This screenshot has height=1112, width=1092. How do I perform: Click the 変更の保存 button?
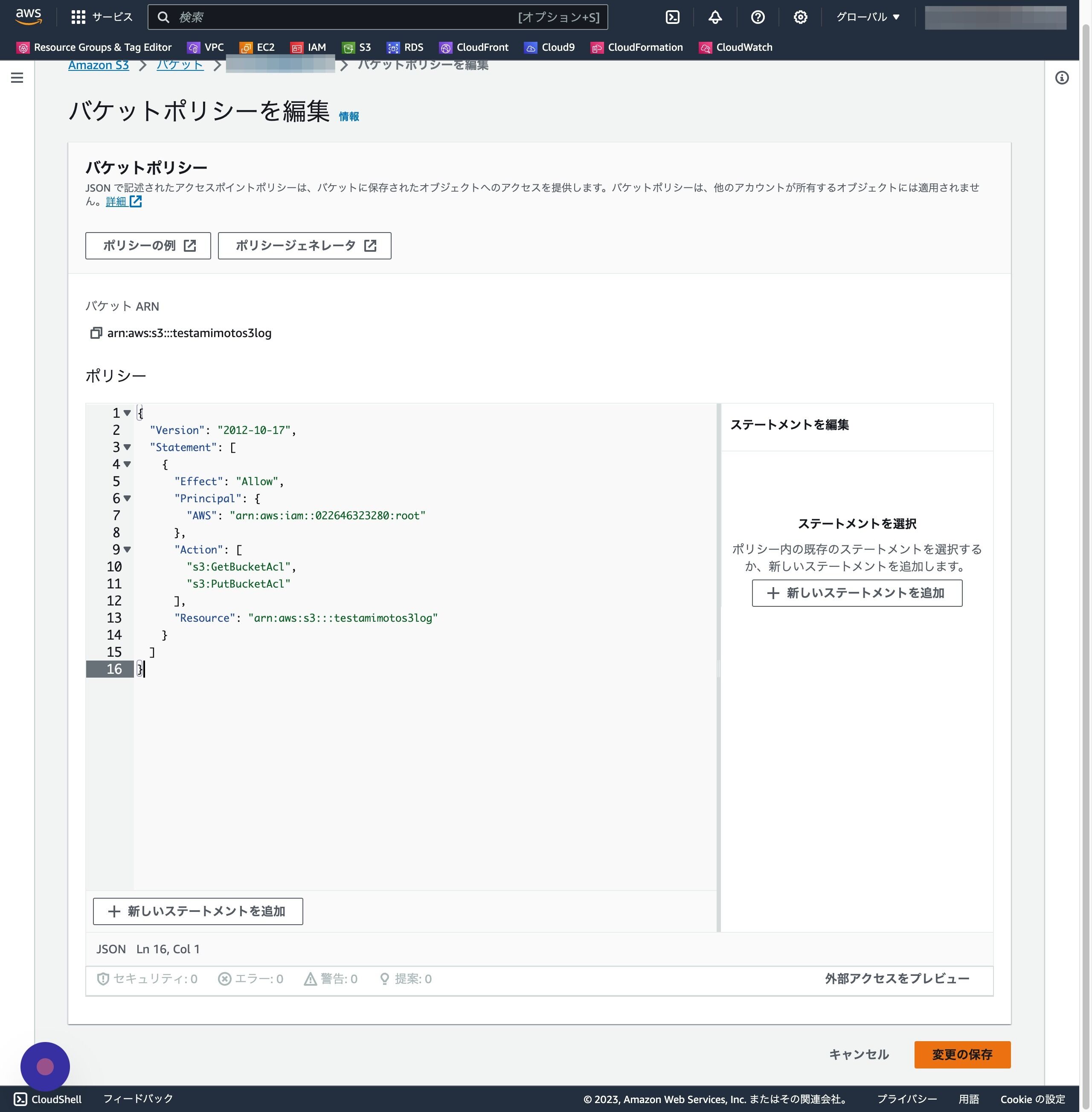(x=962, y=1054)
